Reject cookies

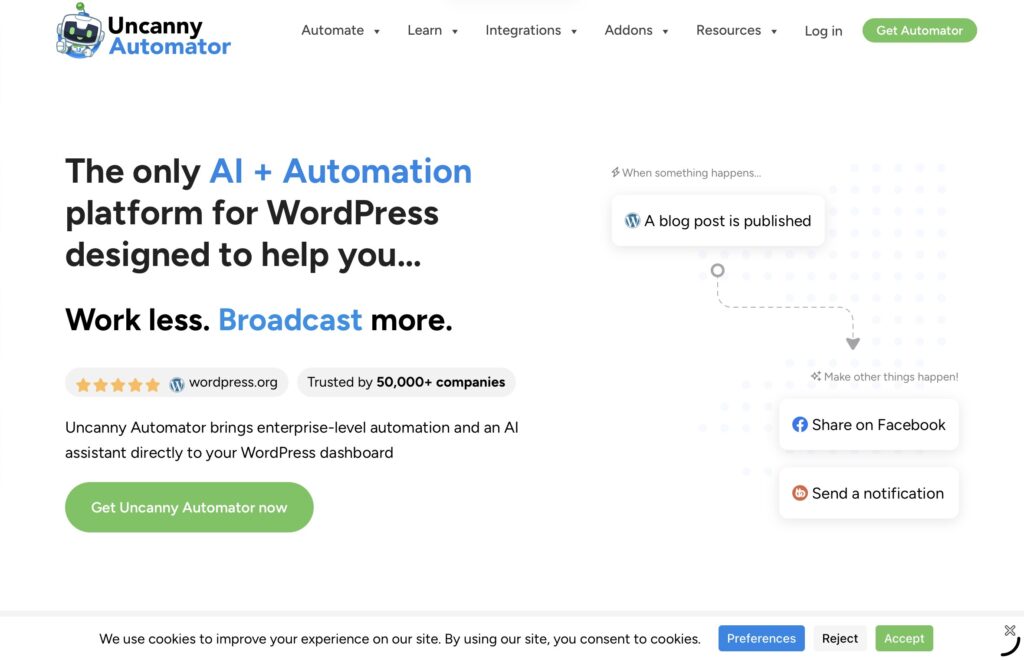[840, 638]
